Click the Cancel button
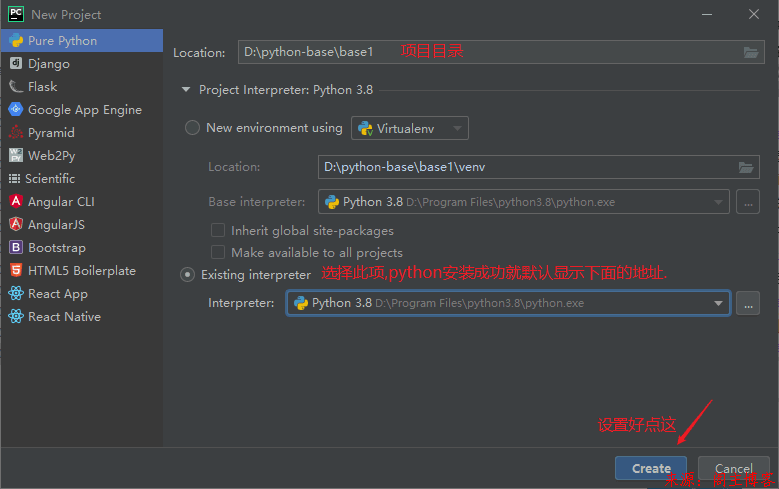The height and width of the screenshot is (489, 779). [733, 468]
